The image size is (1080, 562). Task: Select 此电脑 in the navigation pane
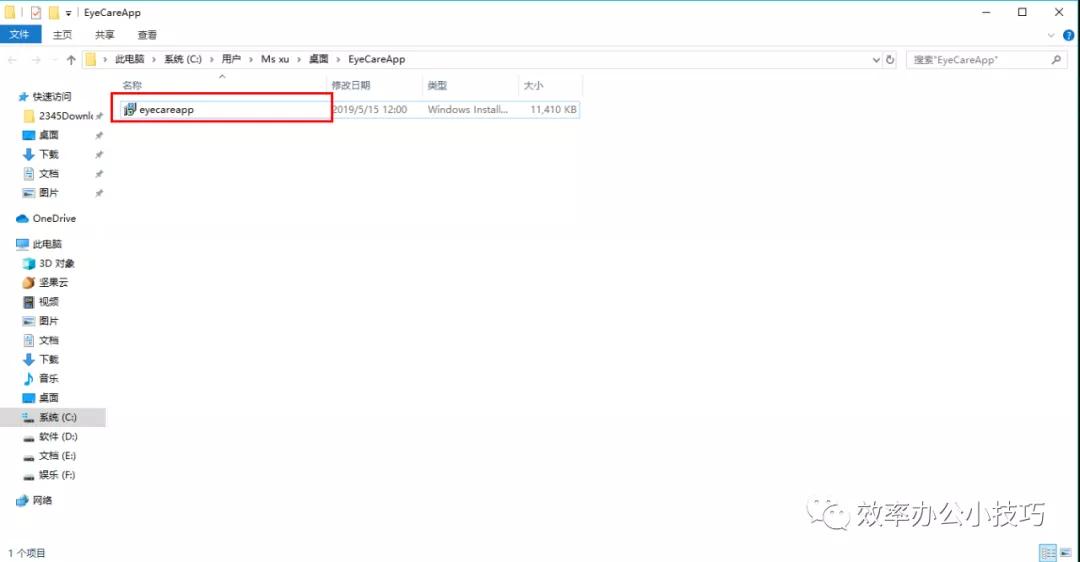pos(46,244)
